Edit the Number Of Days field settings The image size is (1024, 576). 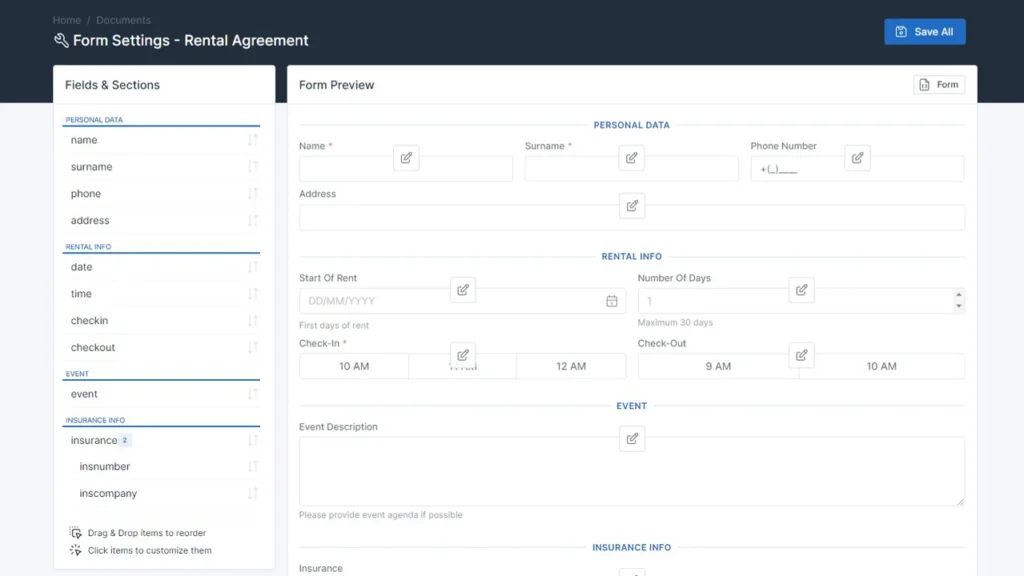coord(801,290)
